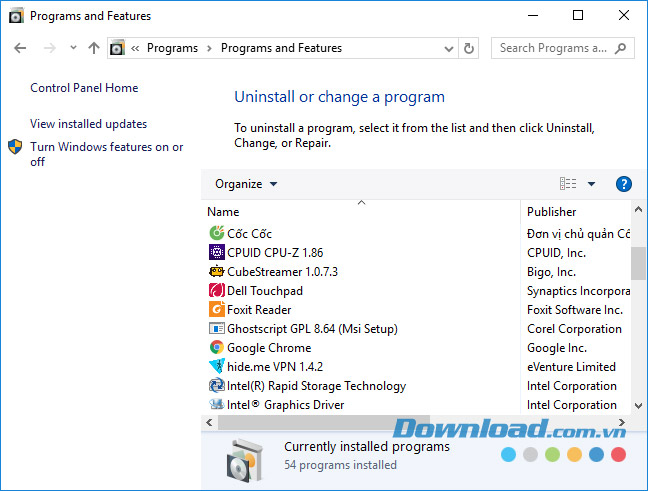Click the Intel Graphics Driver icon

pyautogui.click(x=217, y=404)
